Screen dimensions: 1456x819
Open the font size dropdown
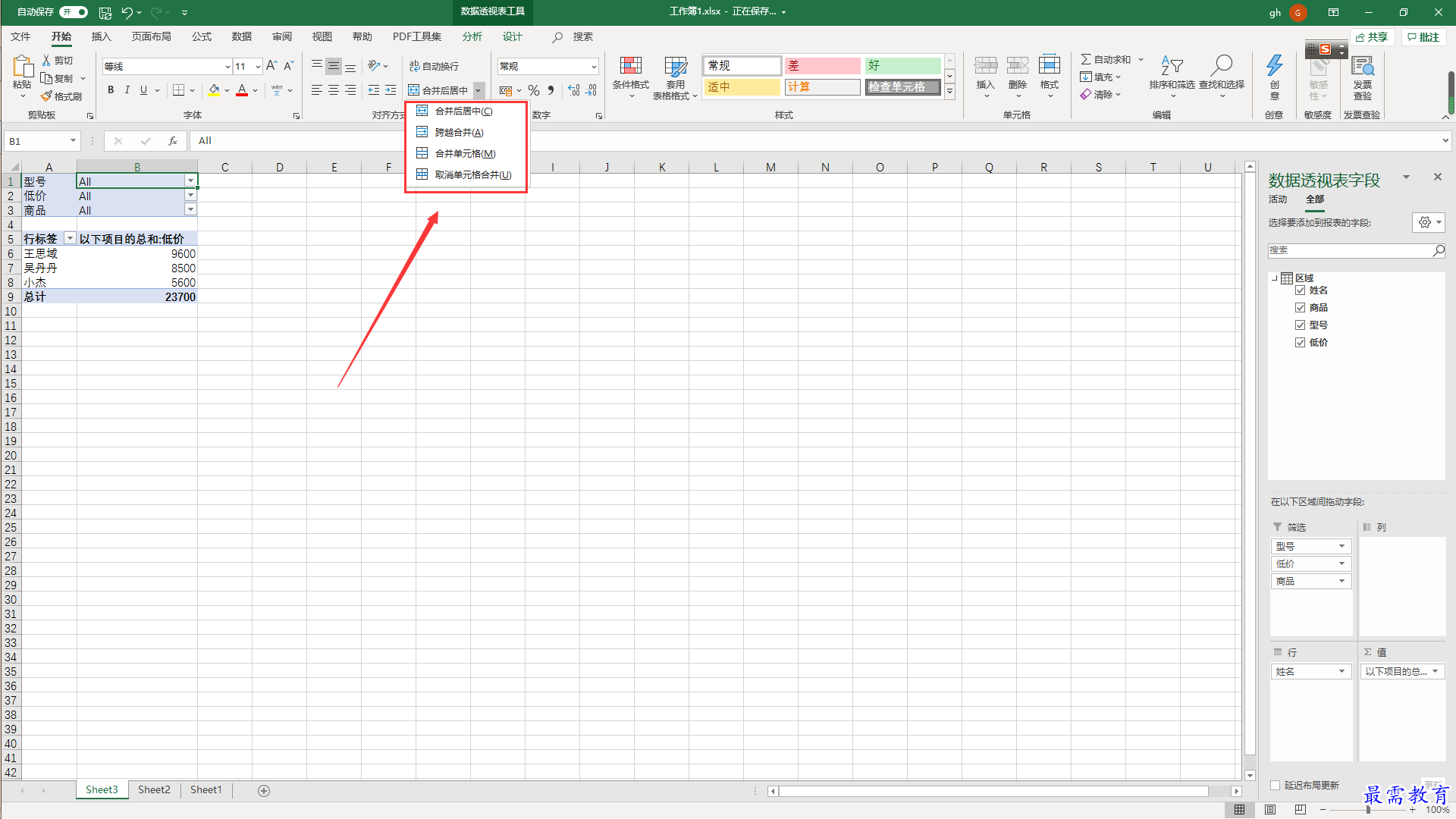[259, 67]
